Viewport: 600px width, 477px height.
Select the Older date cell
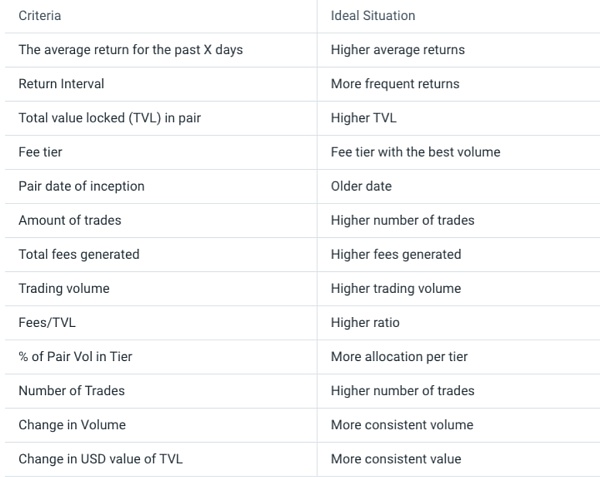click(x=361, y=186)
